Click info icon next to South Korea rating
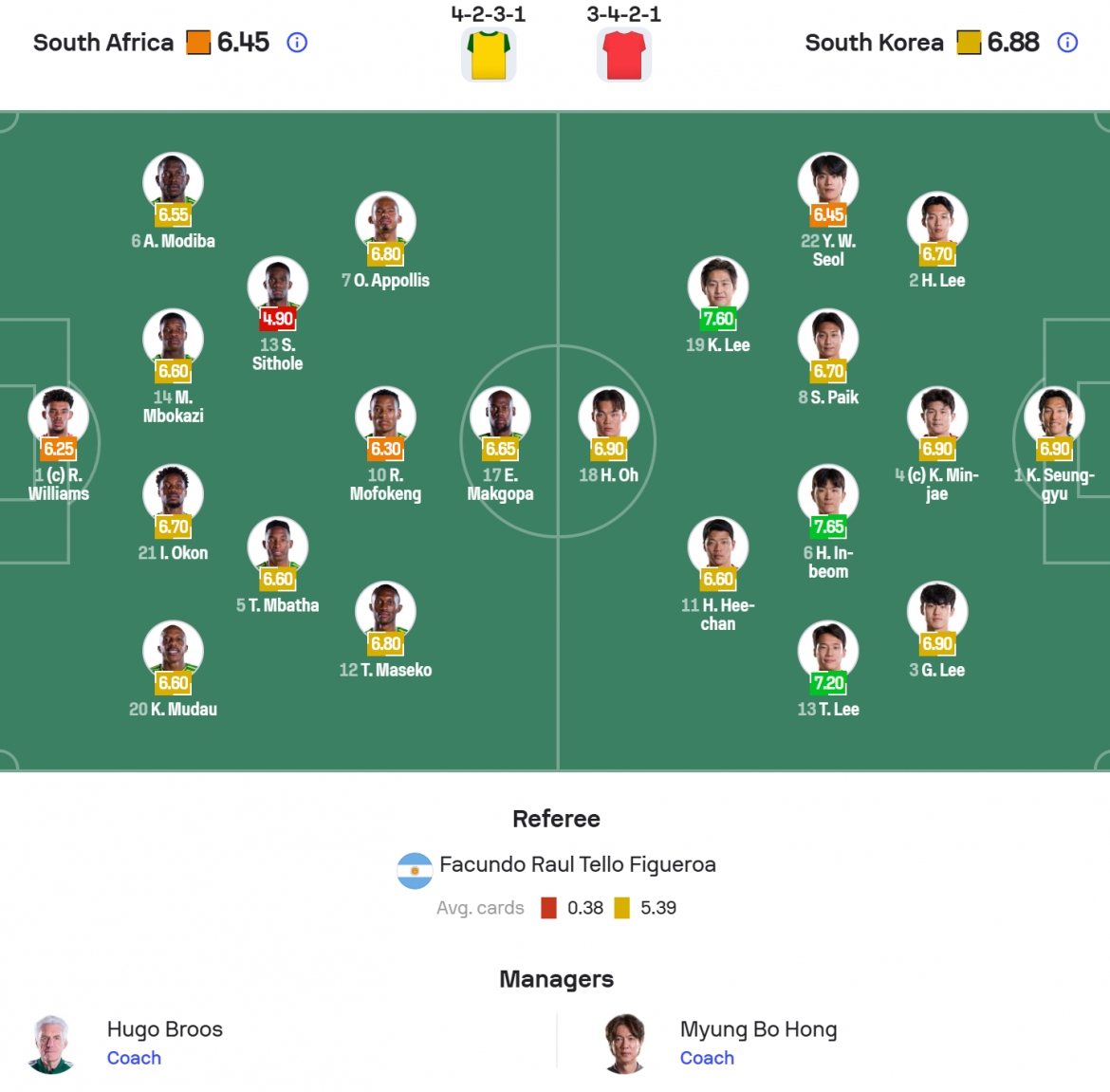Image resolution: width=1110 pixels, height=1092 pixels. [1067, 43]
